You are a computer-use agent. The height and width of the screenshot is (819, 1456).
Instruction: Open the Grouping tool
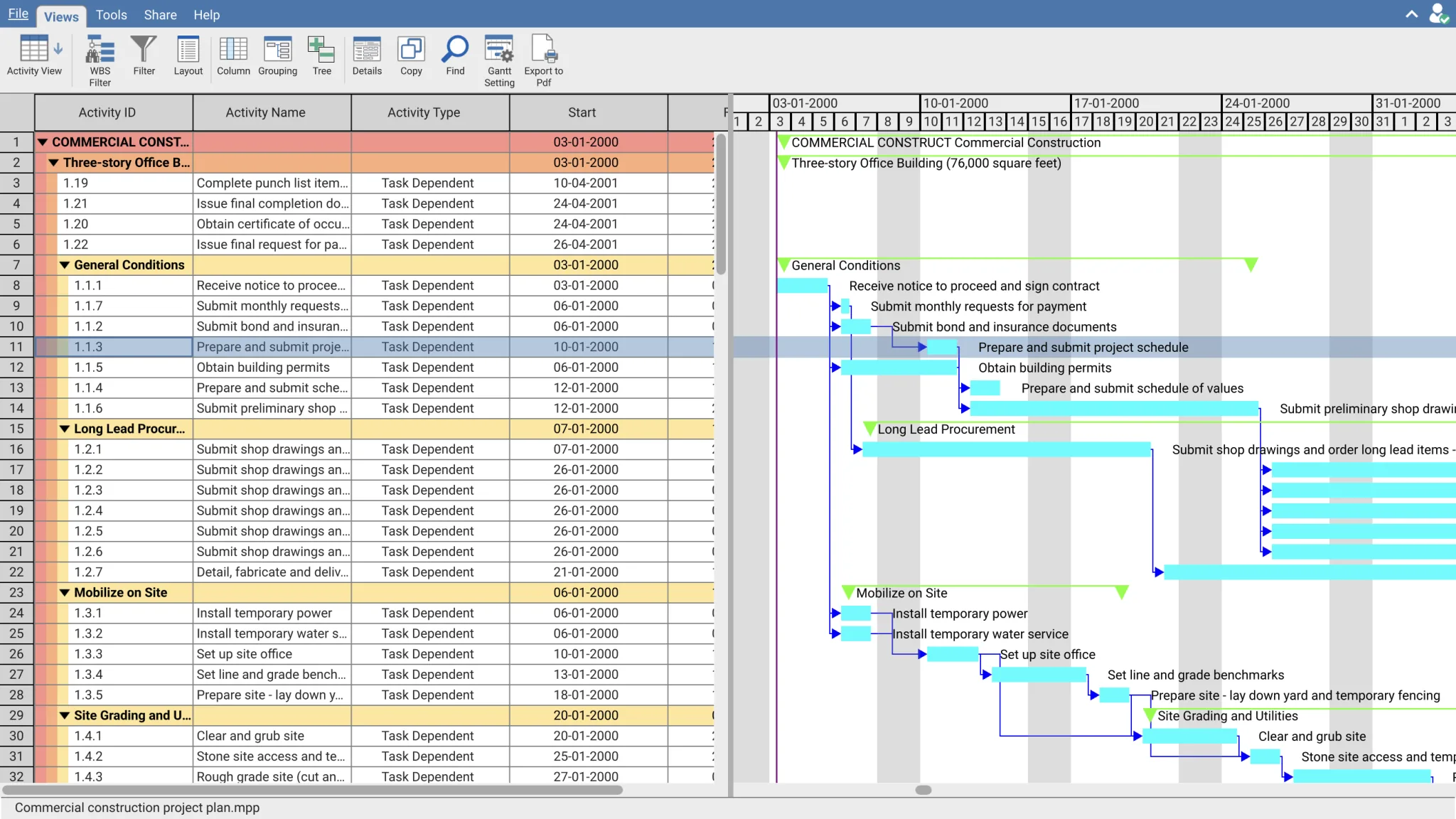pyautogui.click(x=277, y=55)
